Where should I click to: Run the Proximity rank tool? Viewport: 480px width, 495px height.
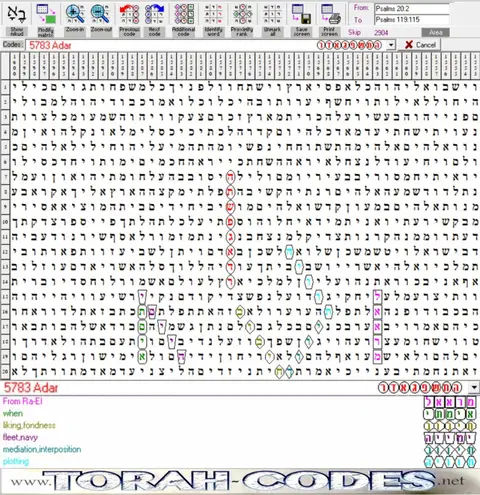coord(242,14)
